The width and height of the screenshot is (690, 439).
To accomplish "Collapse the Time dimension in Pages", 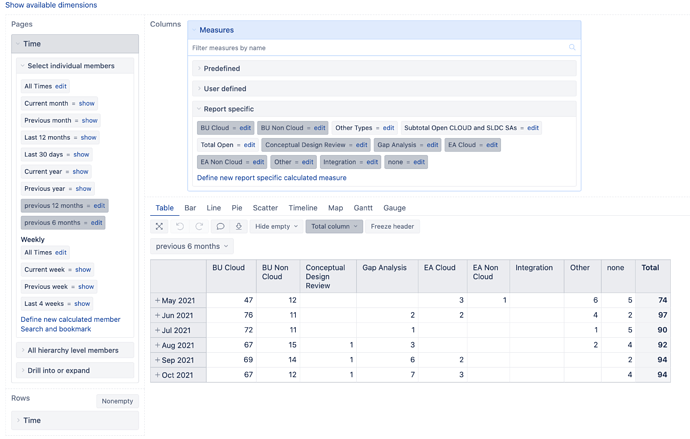I will 75,44.
